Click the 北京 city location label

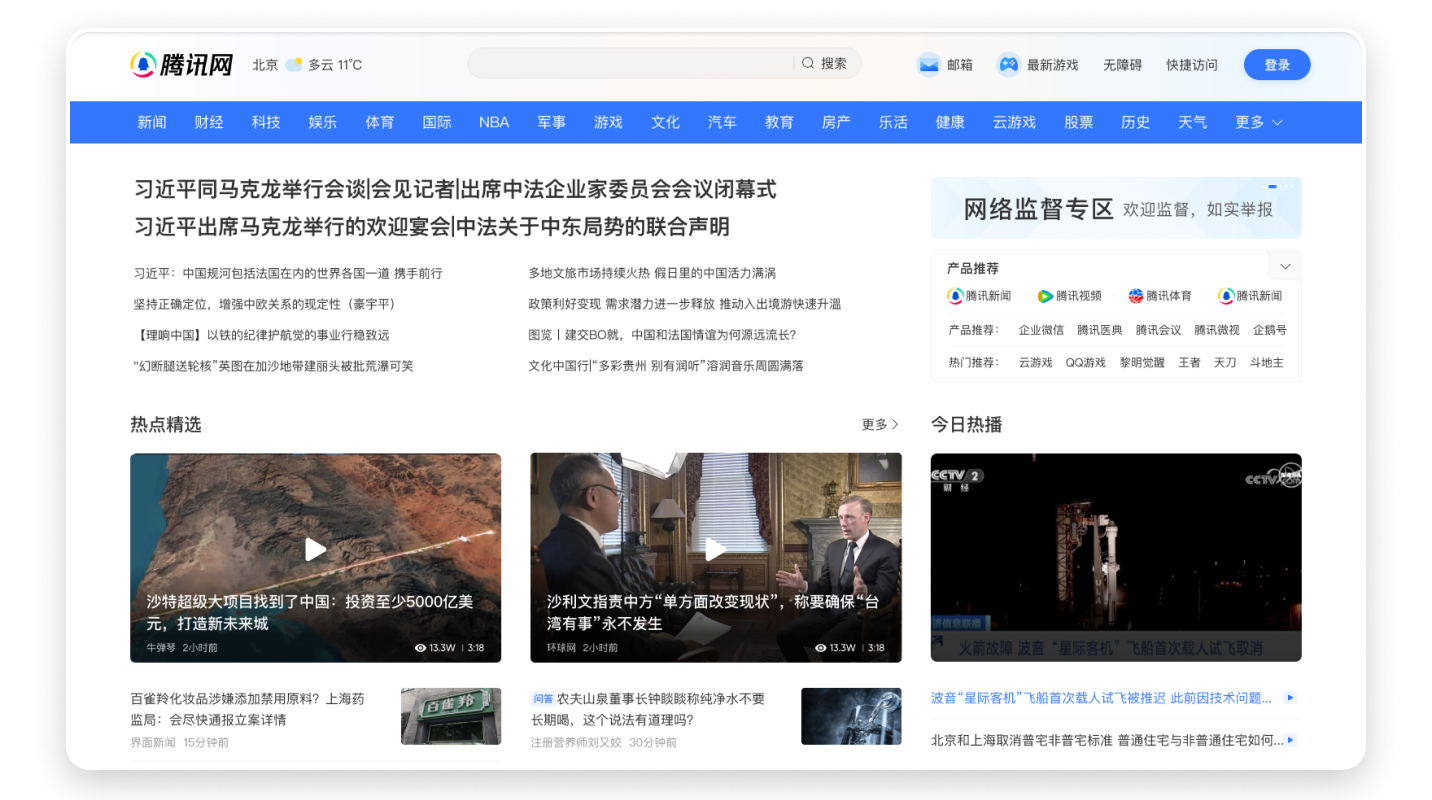pyautogui.click(x=265, y=65)
